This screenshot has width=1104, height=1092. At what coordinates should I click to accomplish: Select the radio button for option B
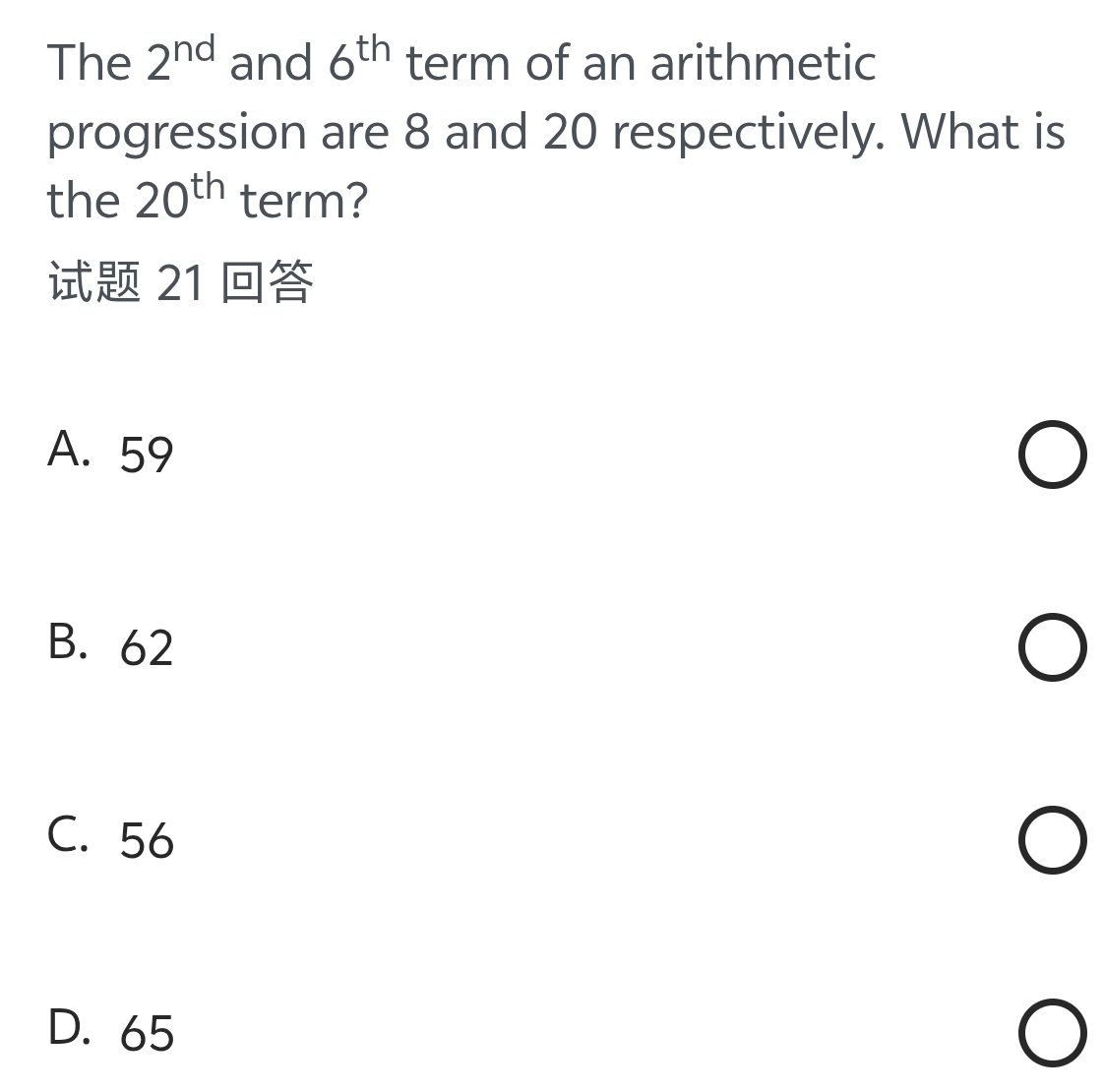(1053, 649)
